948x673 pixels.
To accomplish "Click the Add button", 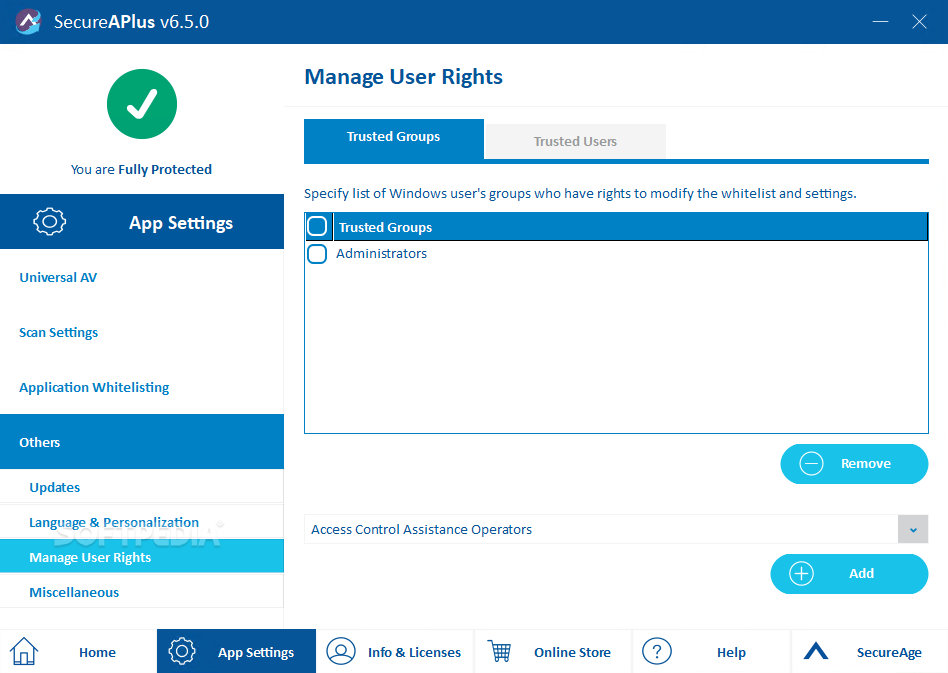I will [849, 573].
